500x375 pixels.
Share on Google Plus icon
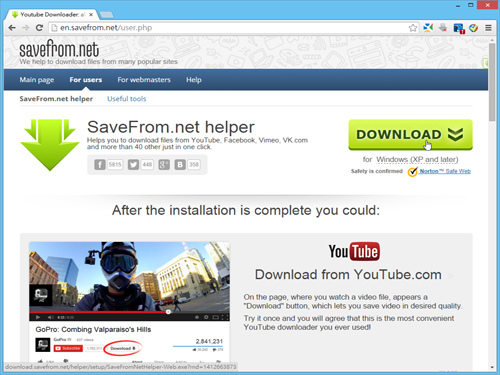click(x=164, y=164)
